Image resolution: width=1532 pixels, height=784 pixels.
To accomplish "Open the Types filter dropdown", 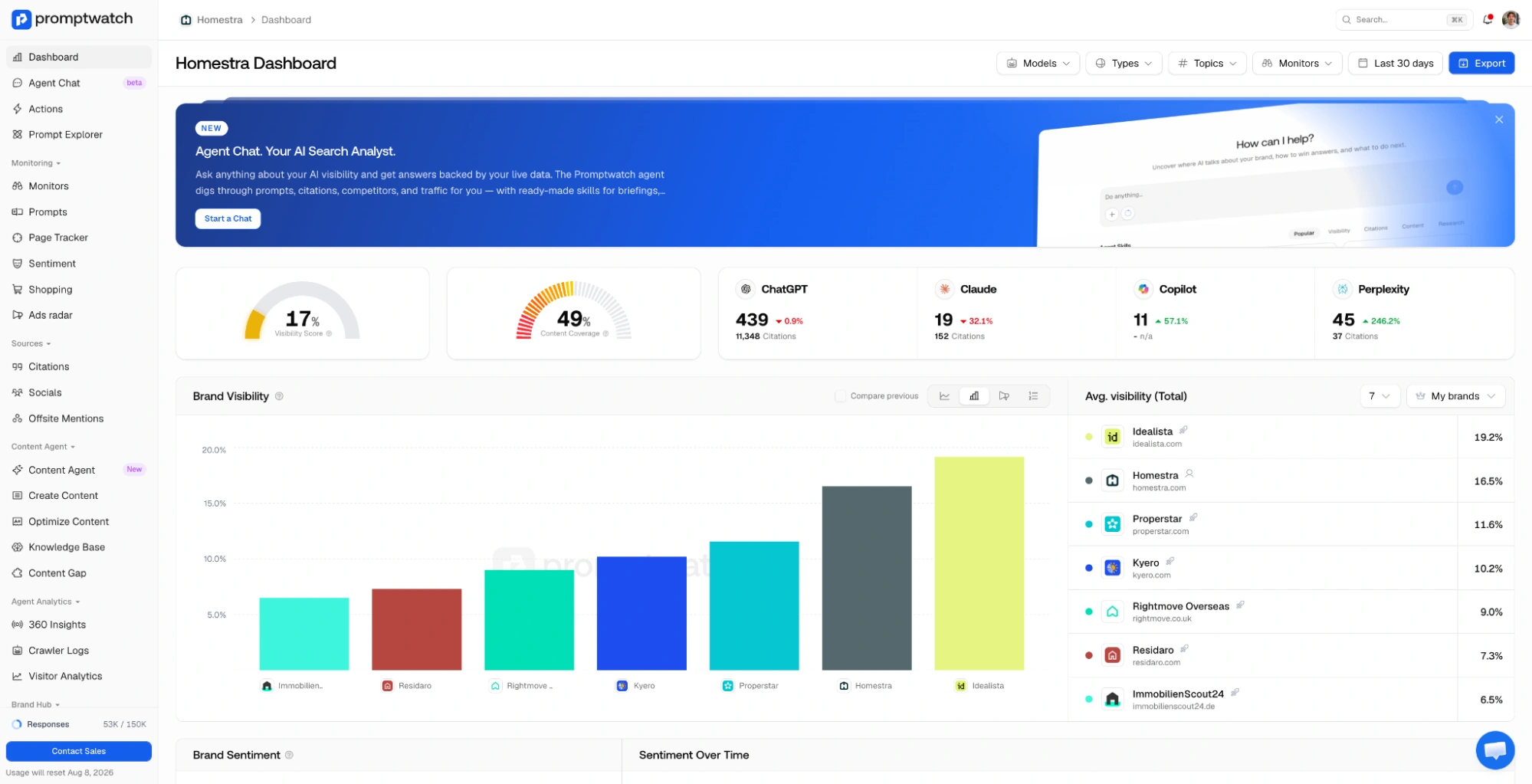I will tap(1124, 63).
